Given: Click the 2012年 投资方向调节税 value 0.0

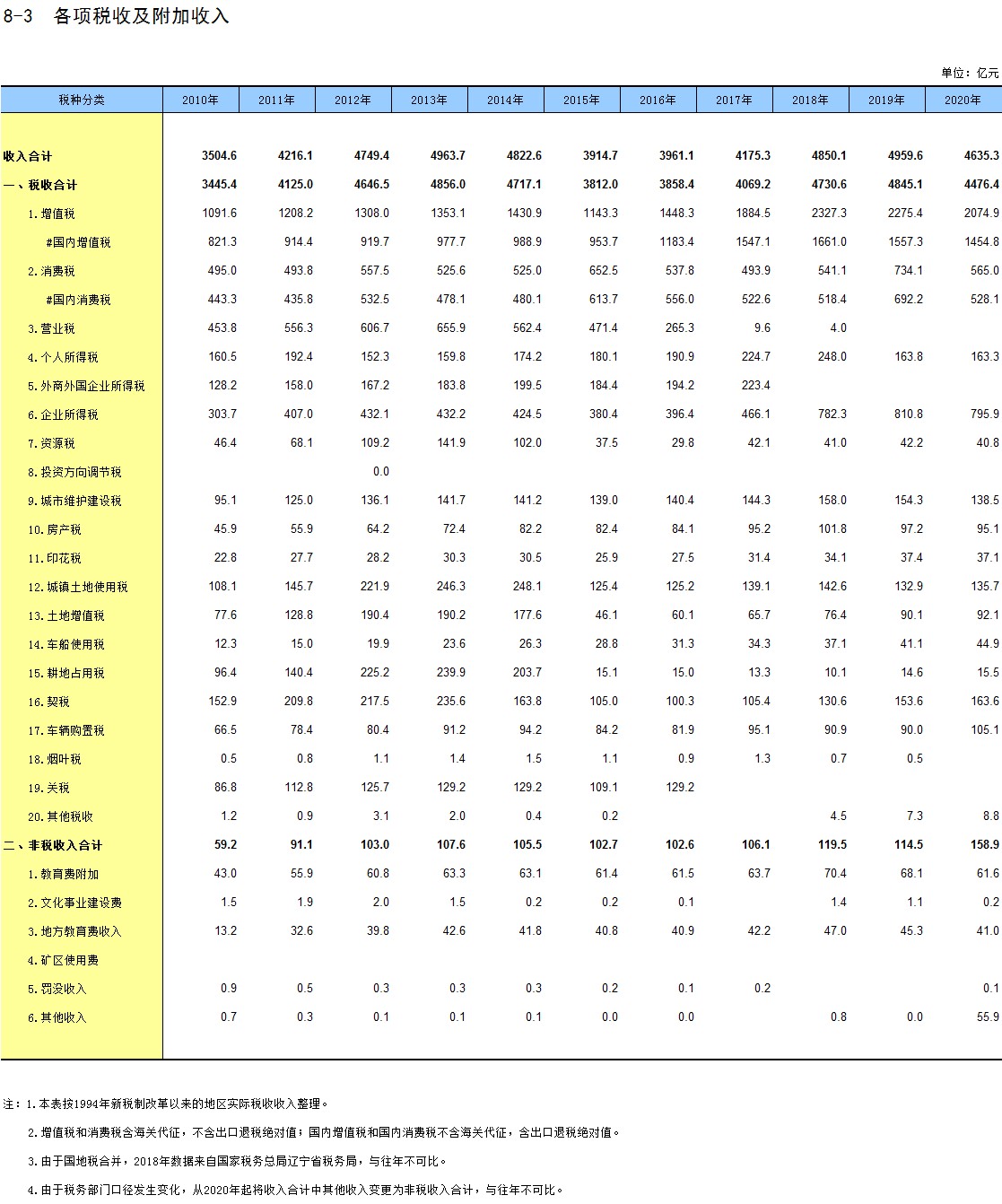Looking at the screenshot, I should pos(380,471).
